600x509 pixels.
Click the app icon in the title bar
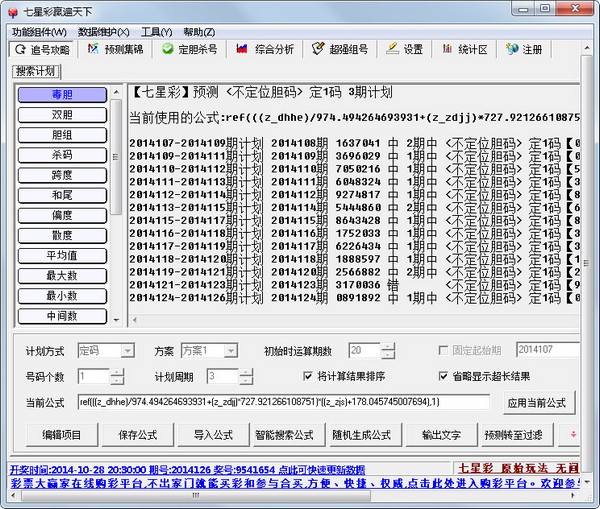pos(13,12)
